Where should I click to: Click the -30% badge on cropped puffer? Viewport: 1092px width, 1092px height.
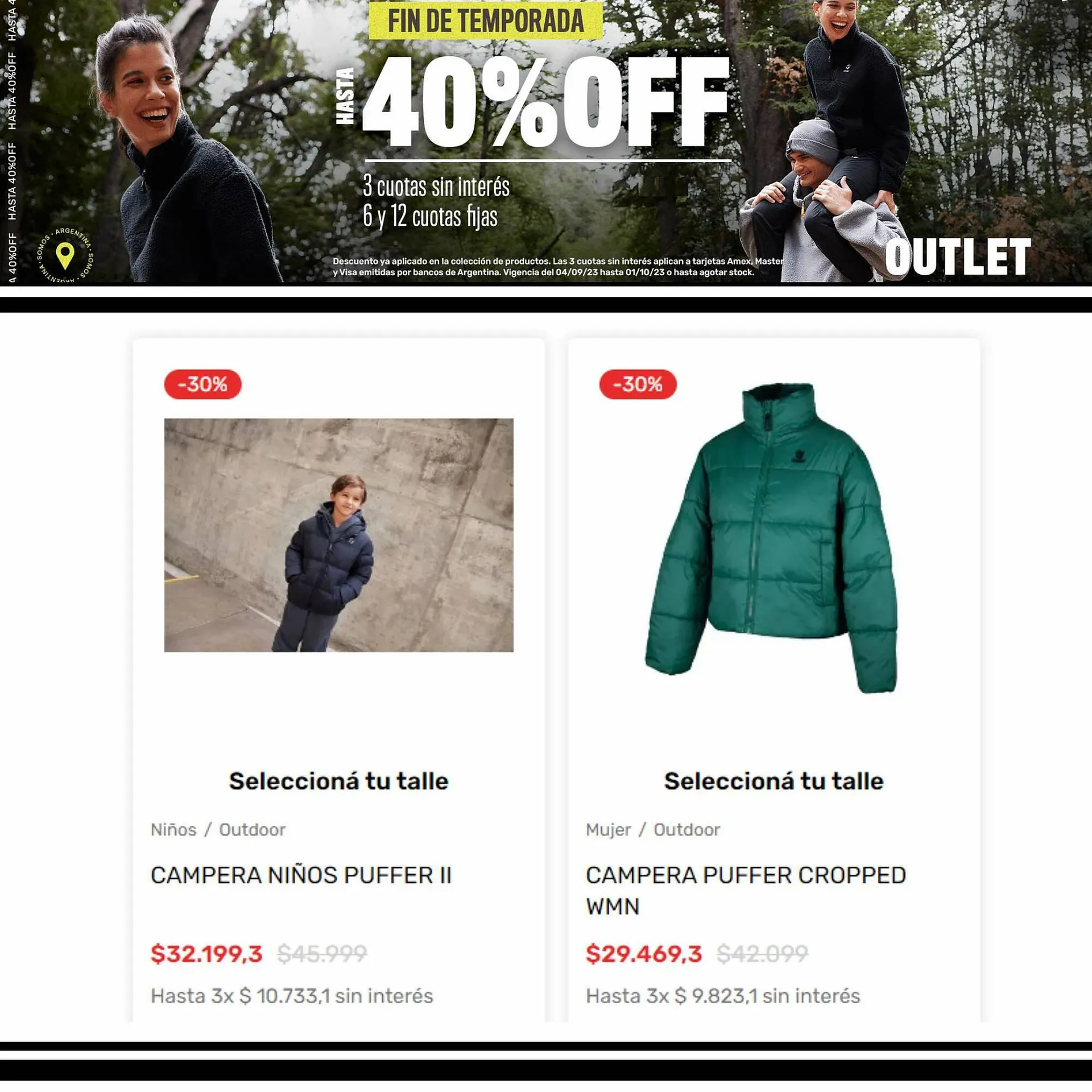[x=638, y=384]
